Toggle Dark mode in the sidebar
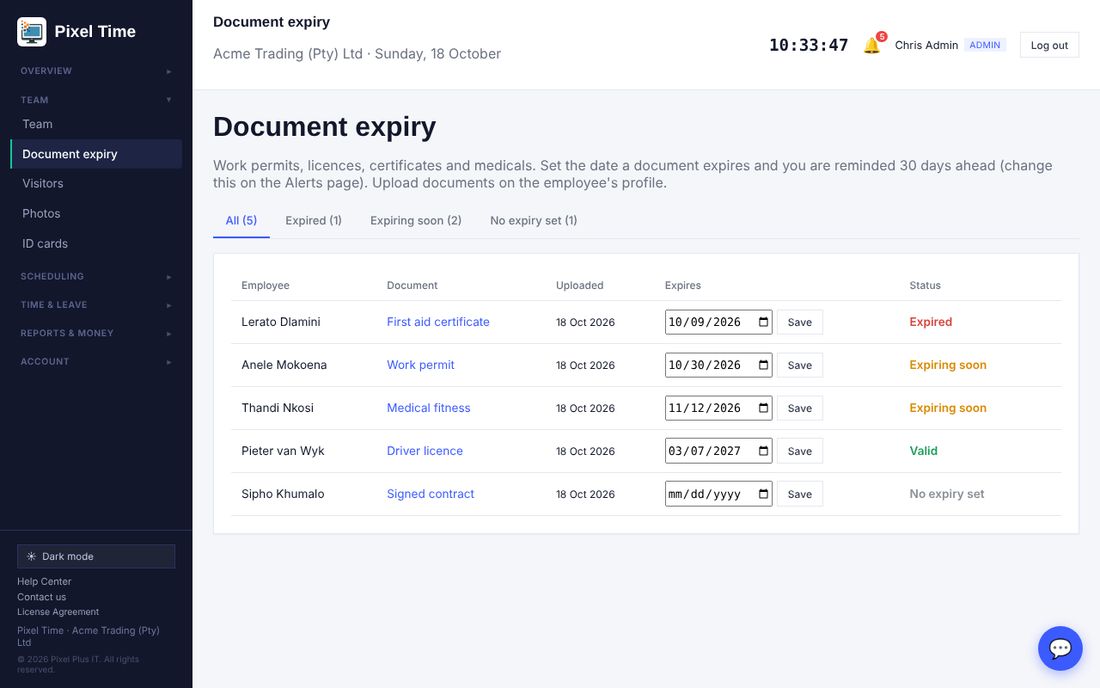1100x688 pixels. [96, 556]
